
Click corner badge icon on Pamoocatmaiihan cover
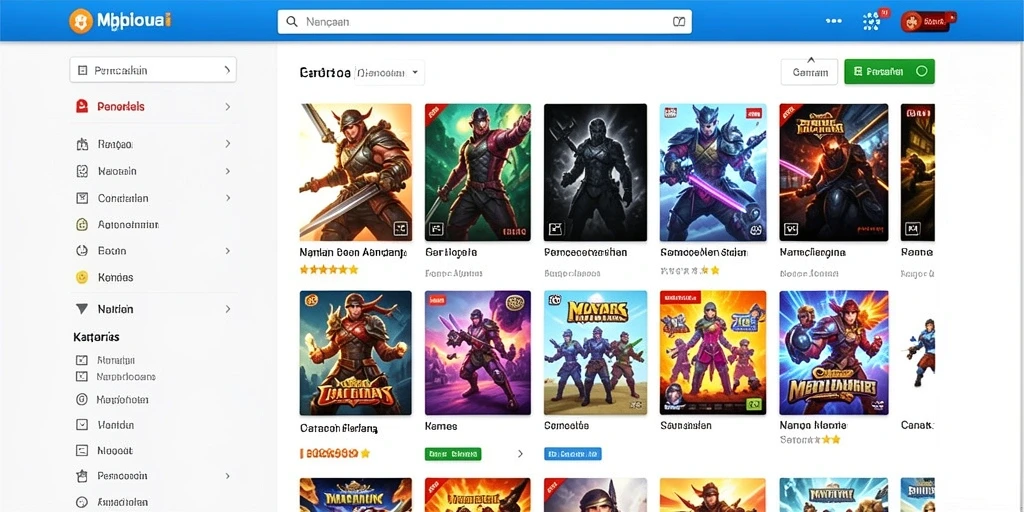(555, 229)
